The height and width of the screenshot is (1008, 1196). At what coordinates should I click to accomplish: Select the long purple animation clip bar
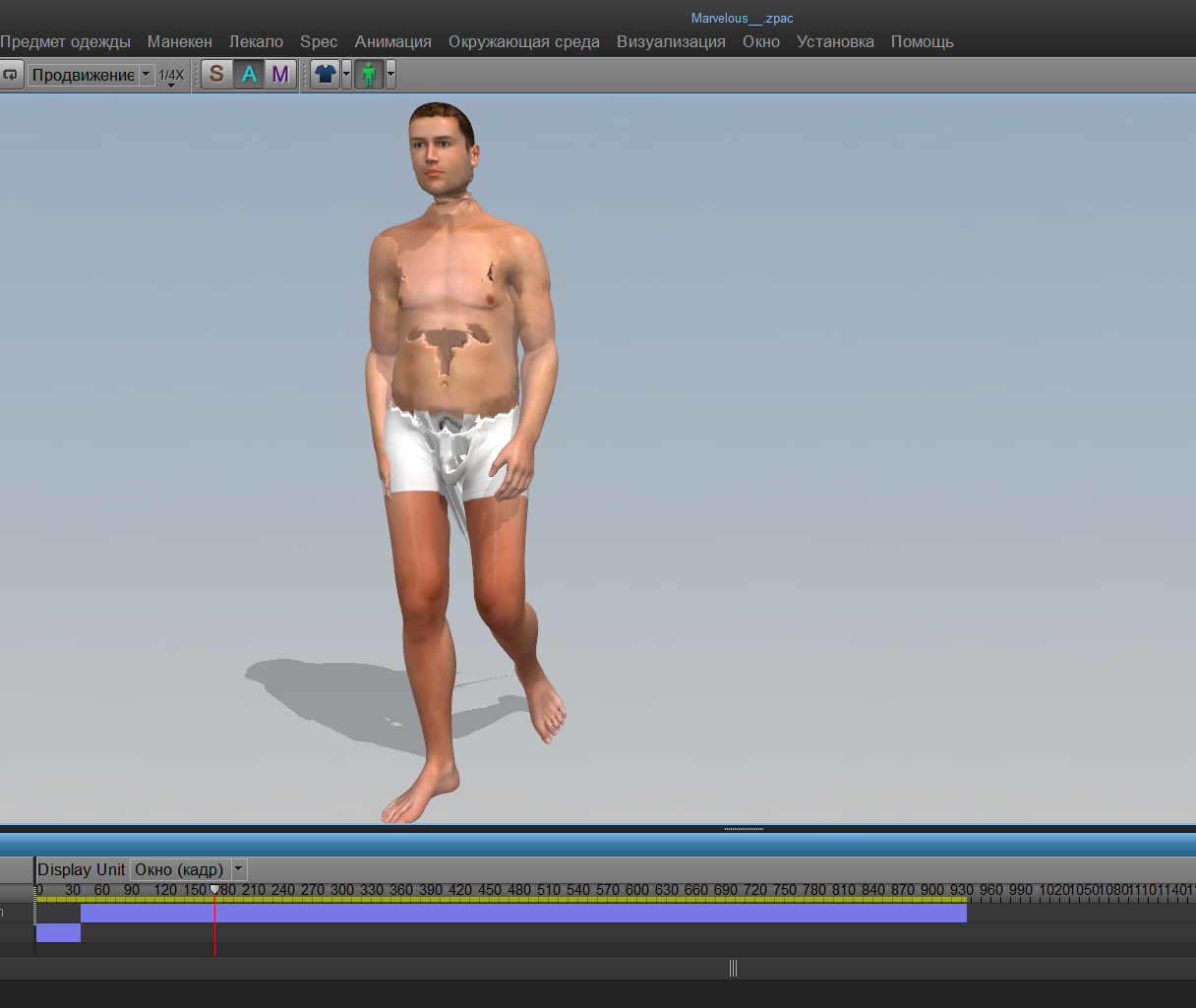pos(523,914)
